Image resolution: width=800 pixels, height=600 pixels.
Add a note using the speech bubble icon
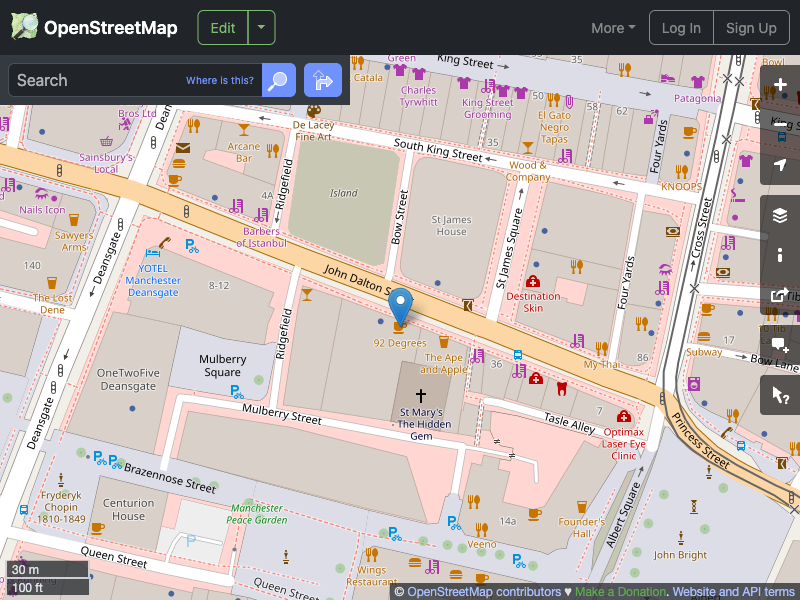point(779,345)
